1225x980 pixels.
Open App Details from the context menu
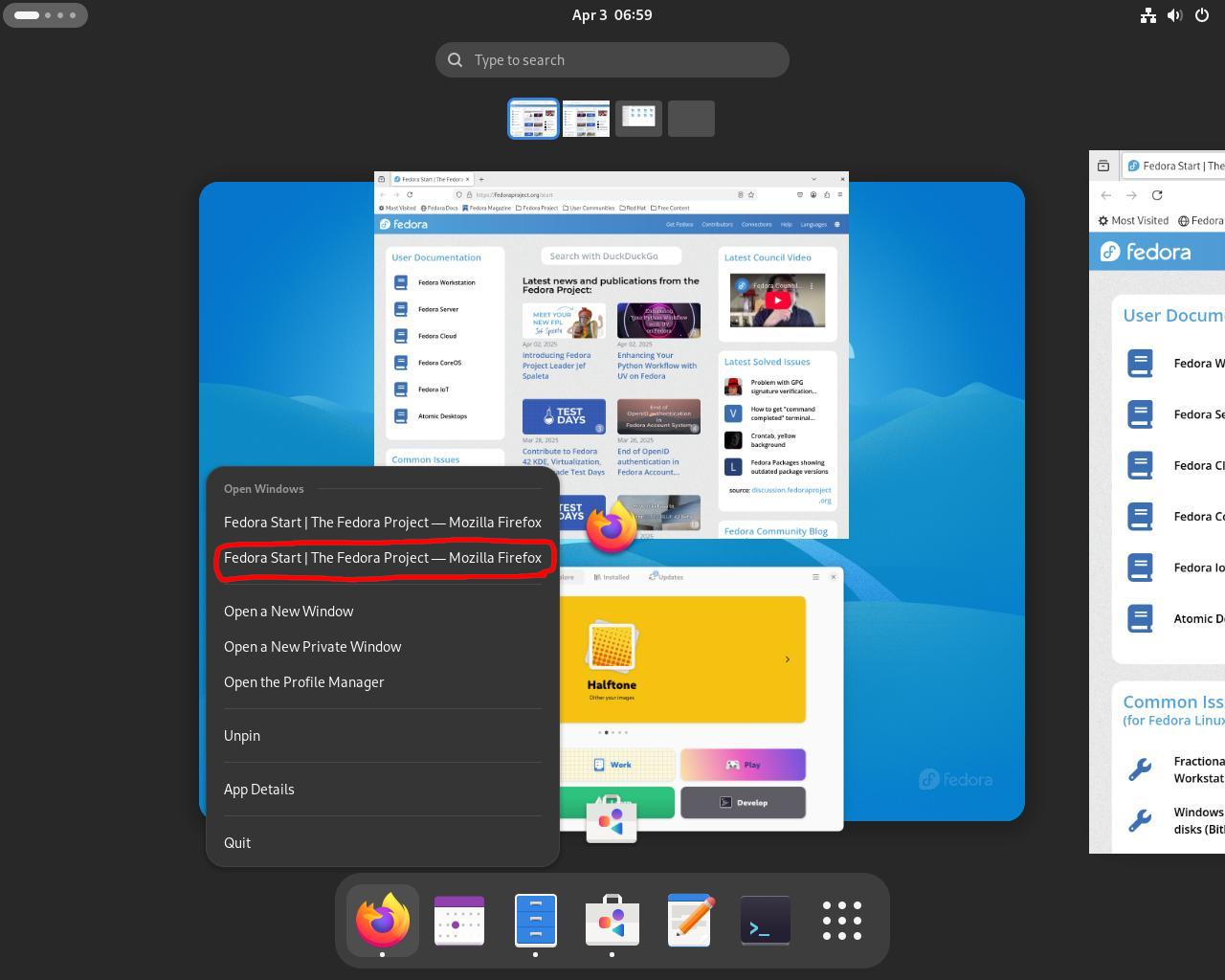click(x=383, y=790)
